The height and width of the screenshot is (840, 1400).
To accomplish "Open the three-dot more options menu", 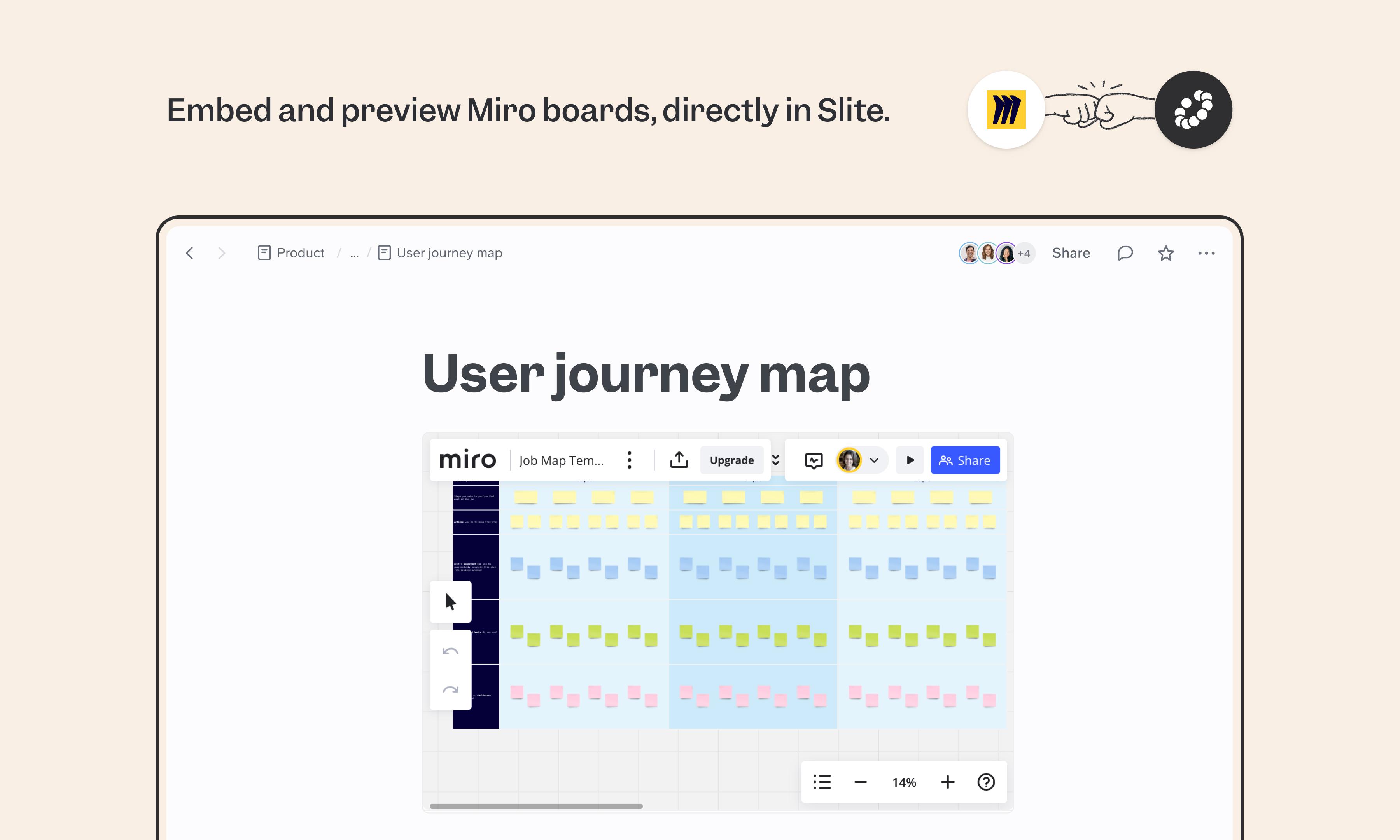I will [1206, 253].
